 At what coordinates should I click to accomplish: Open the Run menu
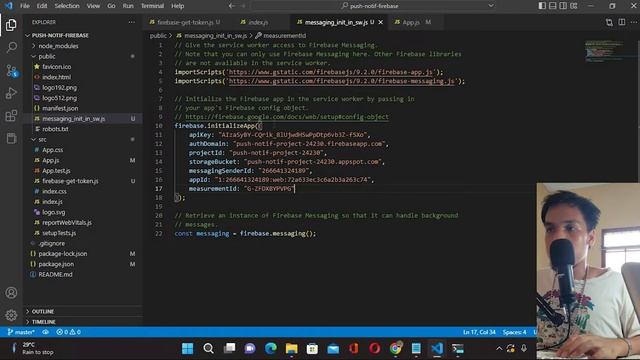point(128,6)
